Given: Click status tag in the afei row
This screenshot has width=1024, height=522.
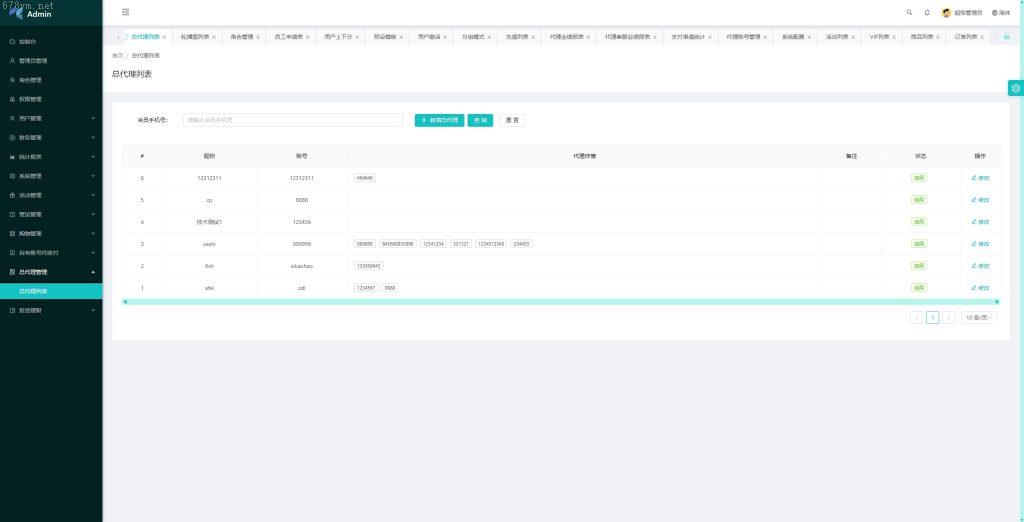Looking at the screenshot, I should (919, 287).
